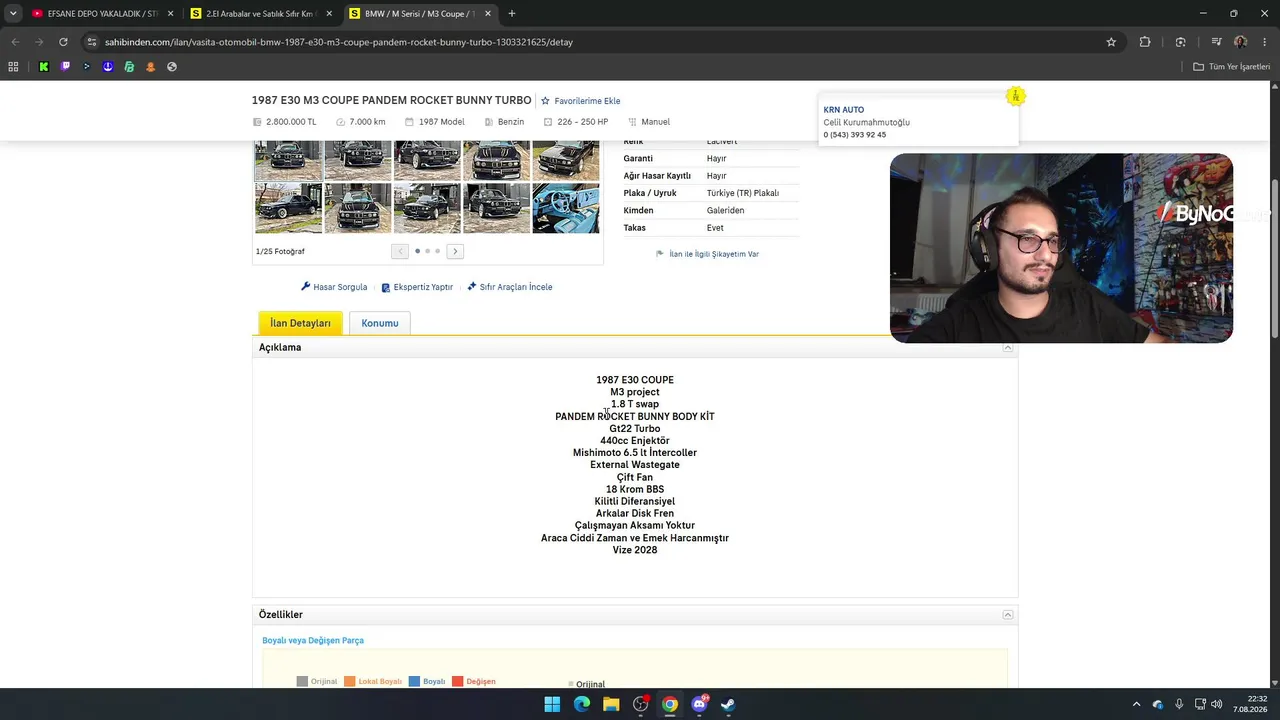The image size is (1280, 720).
Task: Open Discord from the taskbar
Action: pyautogui.click(x=699, y=704)
